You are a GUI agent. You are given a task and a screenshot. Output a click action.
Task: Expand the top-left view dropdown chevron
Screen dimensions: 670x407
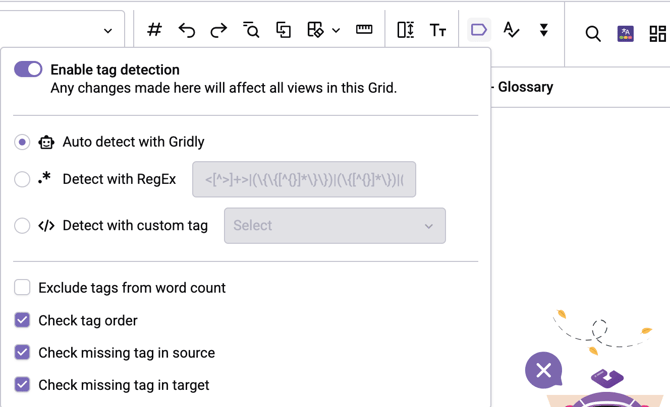click(108, 31)
